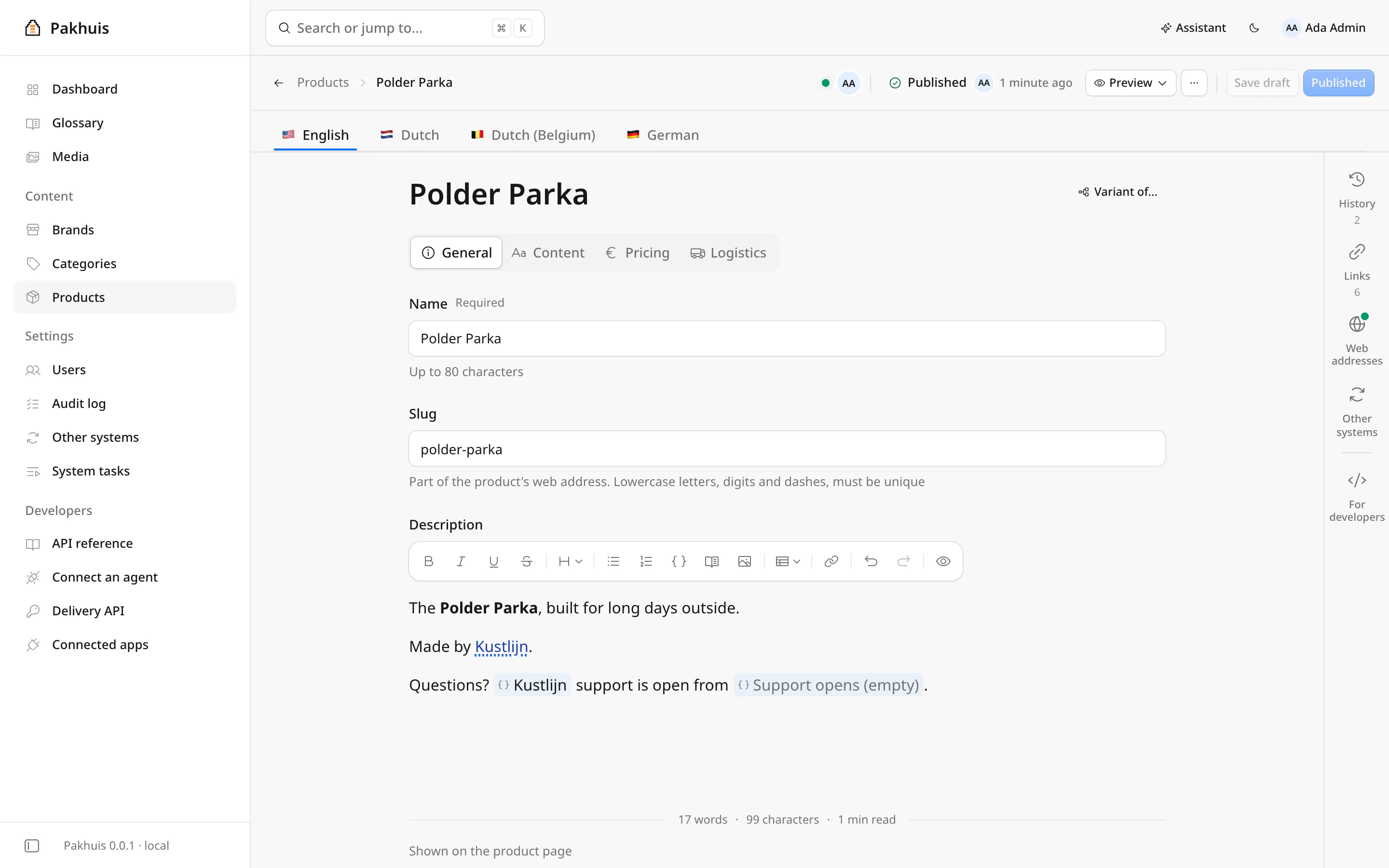Viewport: 1389px width, 868px height.
Task: Expand the Preview dropdown
Action: point(1130,82)
